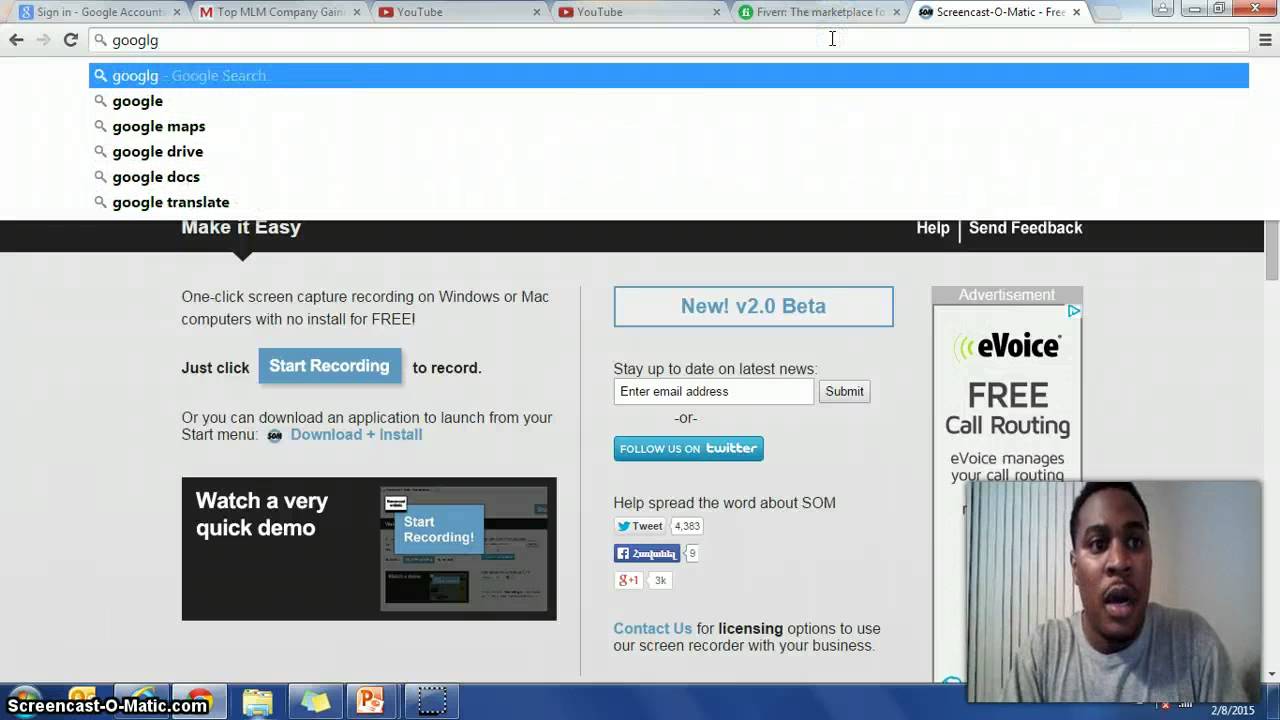
Task: Open a new tab with the new-tab button
Action: [1107, 12]
